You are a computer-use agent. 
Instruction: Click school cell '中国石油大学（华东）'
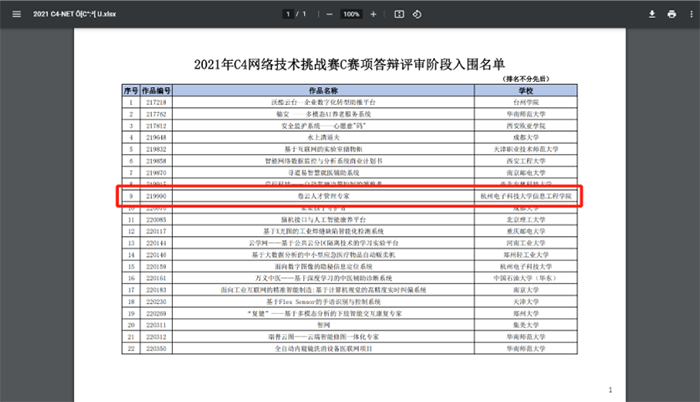(x=526, y=278)
